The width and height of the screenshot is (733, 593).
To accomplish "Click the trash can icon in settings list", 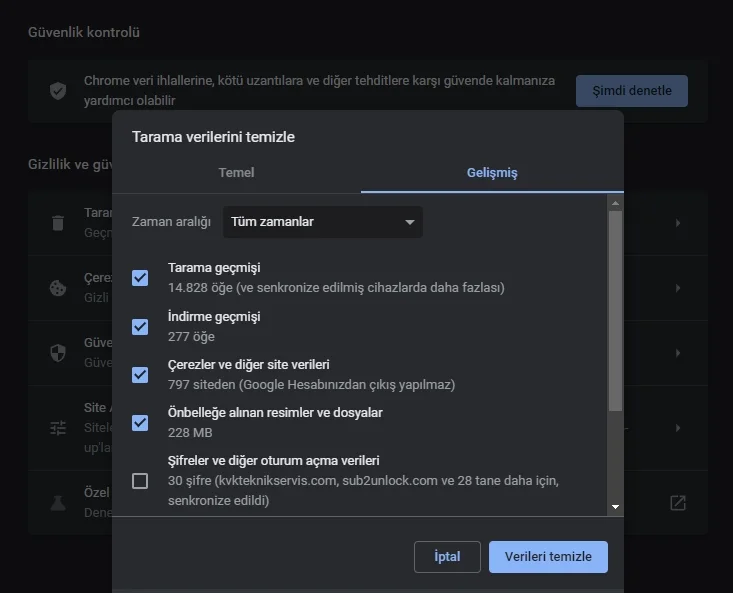I will [x=58, y=223].
